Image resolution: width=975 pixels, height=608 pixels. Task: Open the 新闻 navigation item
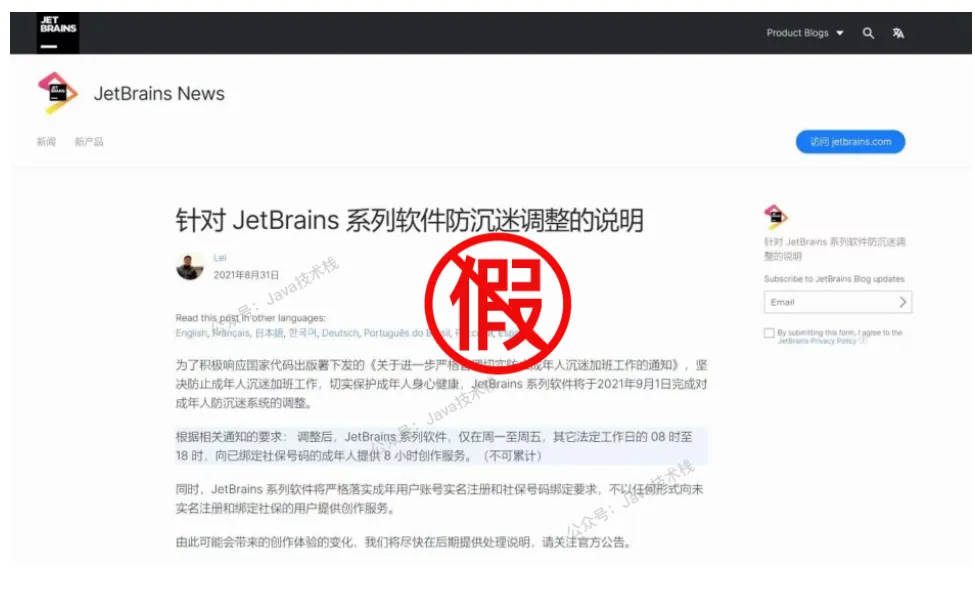point(46,142)
